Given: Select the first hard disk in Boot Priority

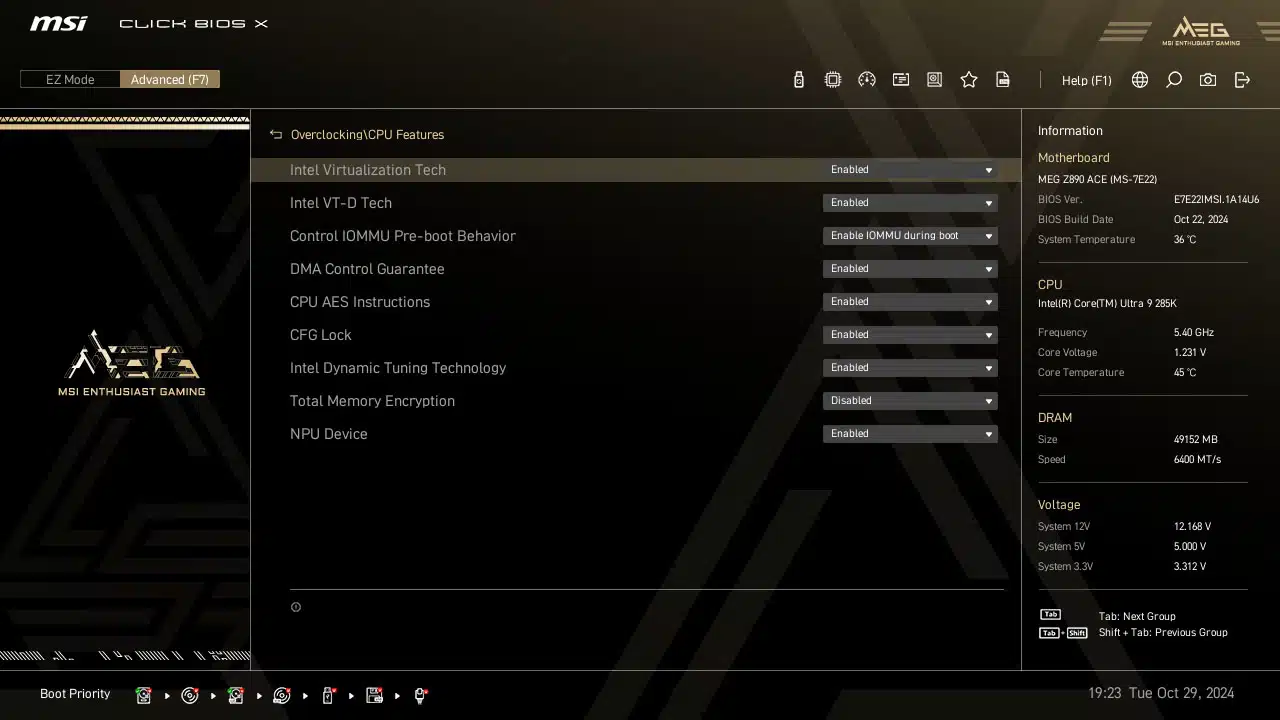Looking at the screenshot, I should 144,695.
